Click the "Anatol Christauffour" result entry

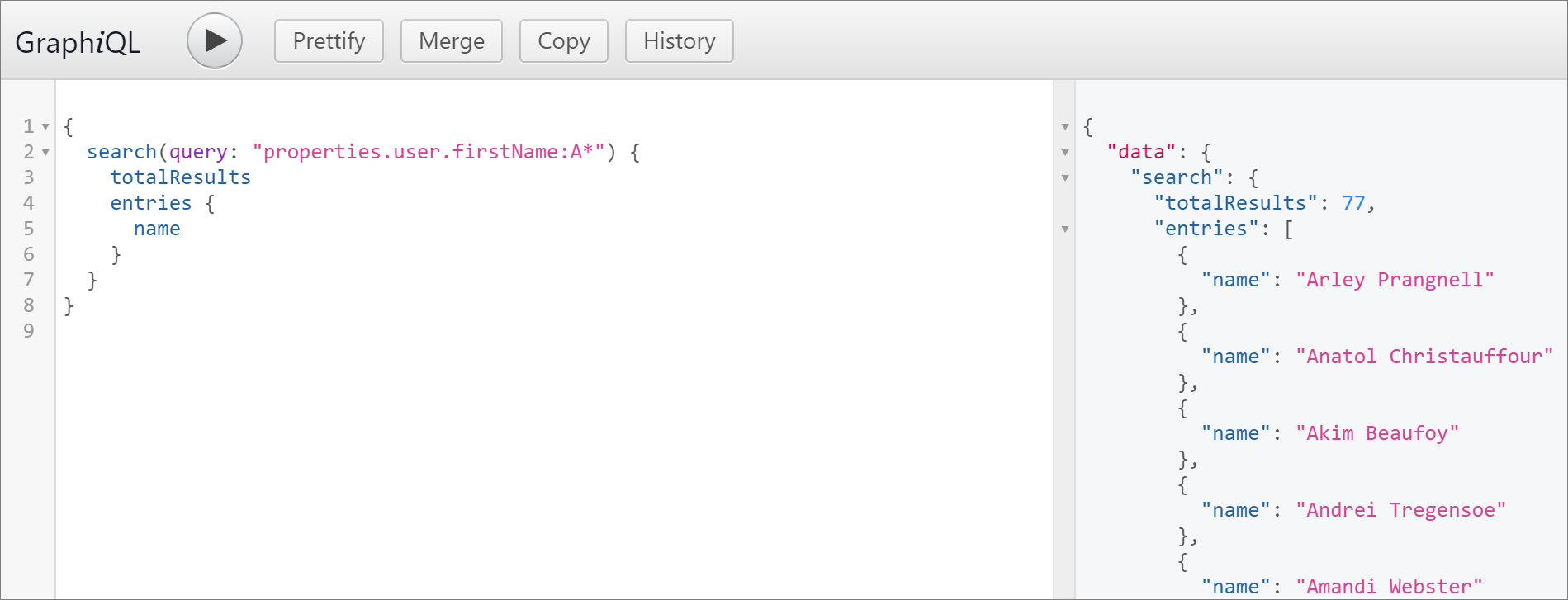pos(1424,357)
